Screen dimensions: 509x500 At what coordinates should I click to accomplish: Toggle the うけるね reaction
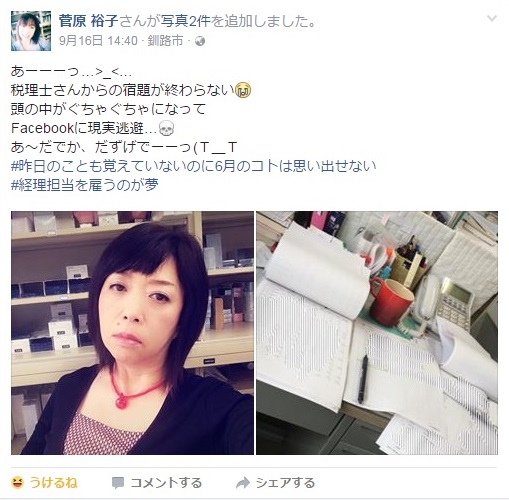44,483
